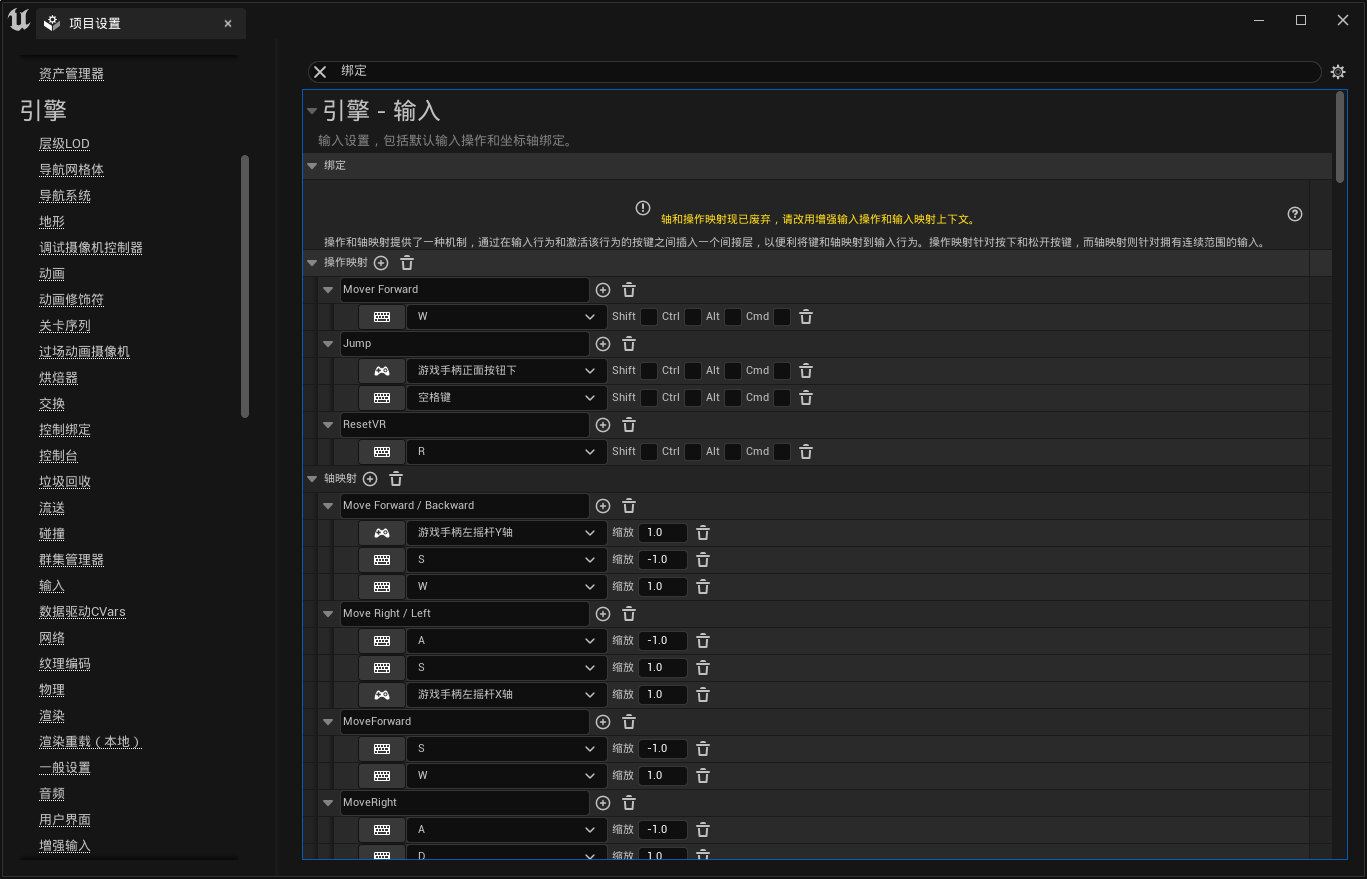Collapse the 操作映射 section

pyautogui.click(x=312, y=263)
